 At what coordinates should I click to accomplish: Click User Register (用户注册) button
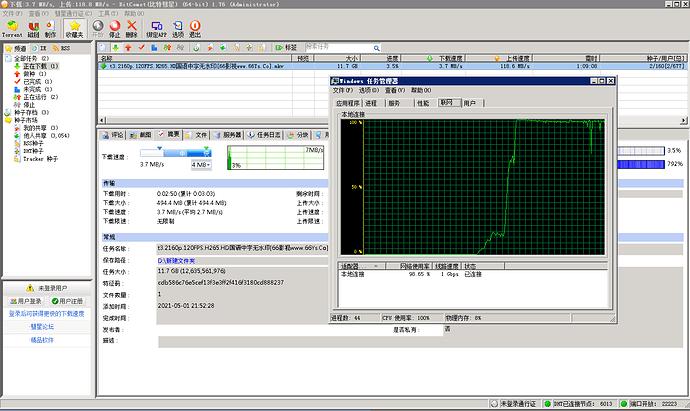(67, 301)
